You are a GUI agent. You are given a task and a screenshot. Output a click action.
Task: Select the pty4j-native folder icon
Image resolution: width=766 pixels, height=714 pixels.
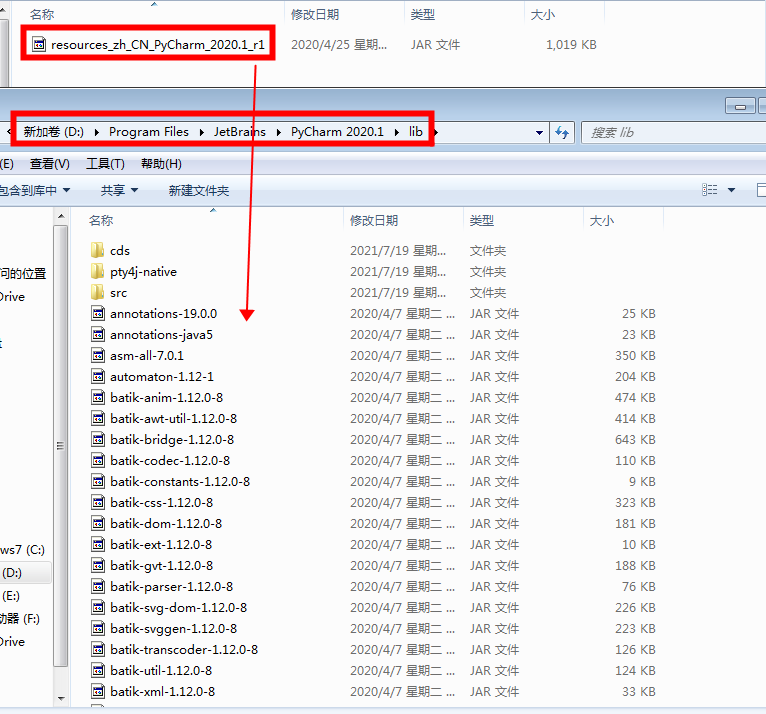click(97, 271)
